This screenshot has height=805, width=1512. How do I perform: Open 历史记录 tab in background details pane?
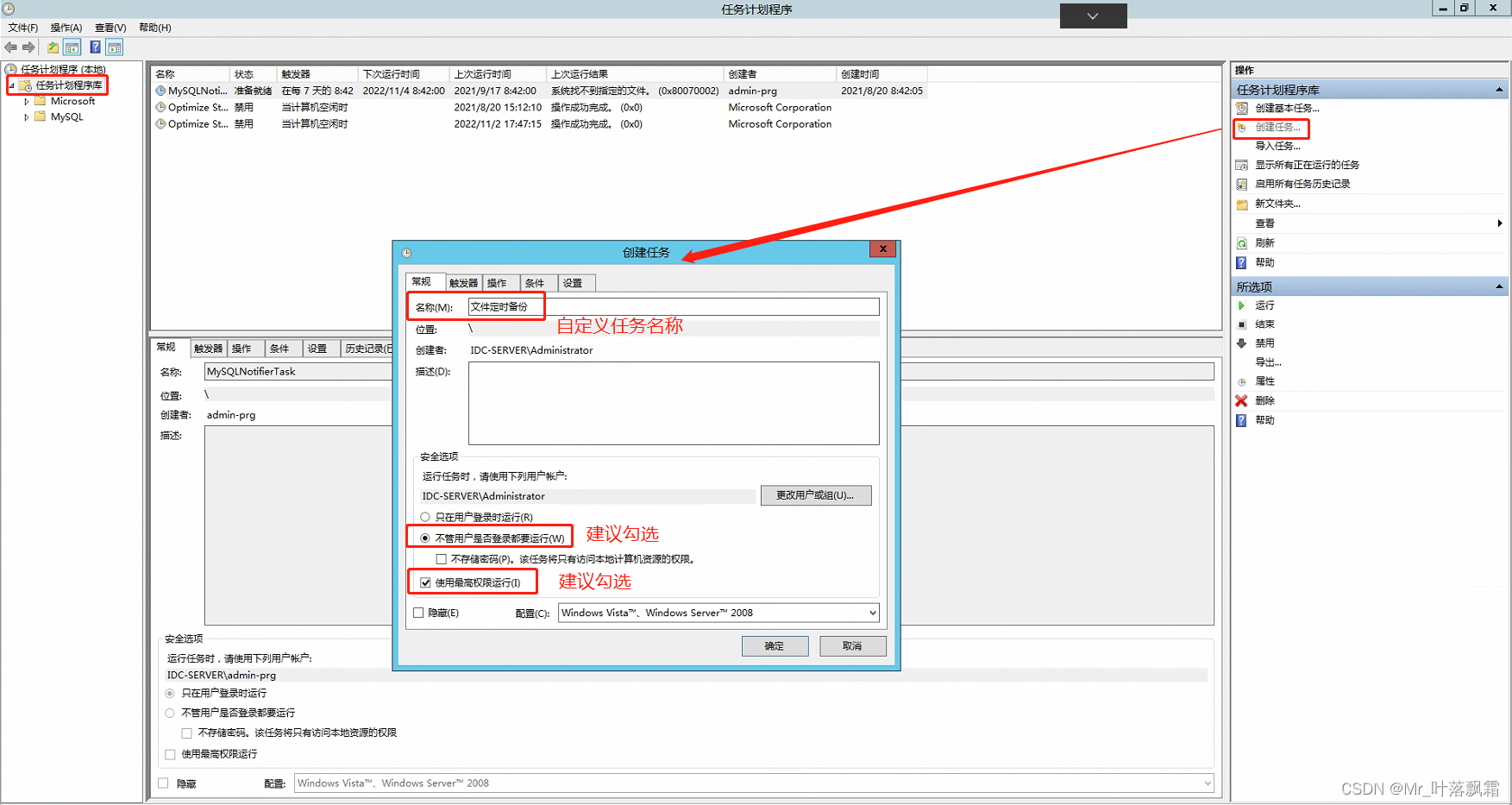click(x=367, y=349)
